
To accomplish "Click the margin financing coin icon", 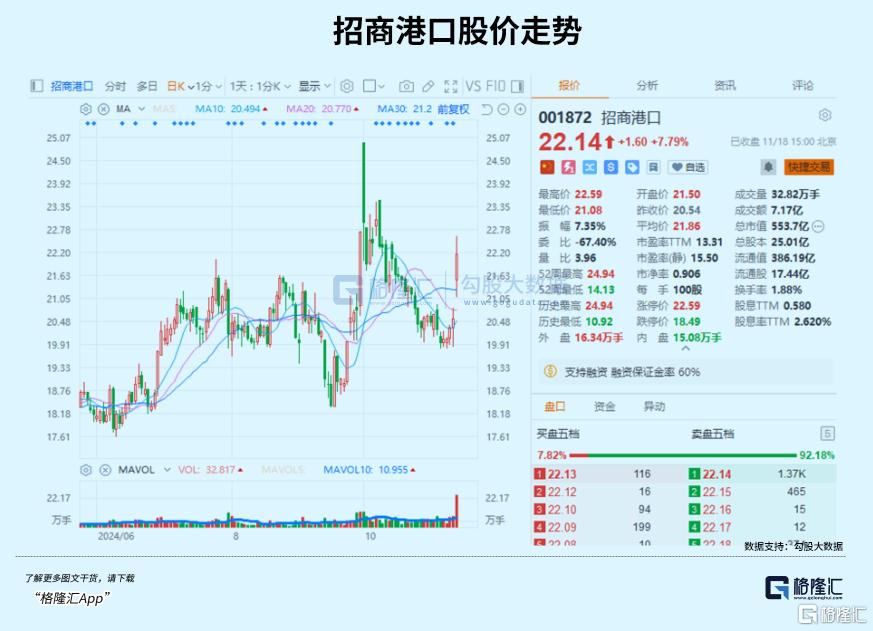I will coord(550,371).
